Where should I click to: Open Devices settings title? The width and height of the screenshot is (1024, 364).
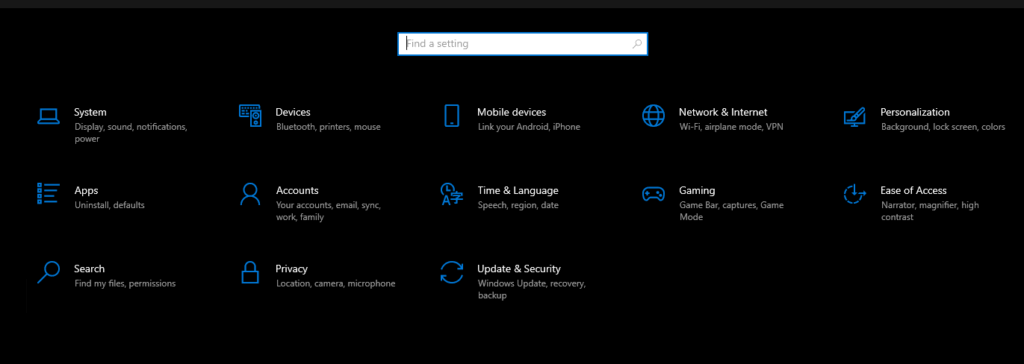pos(293,112)
